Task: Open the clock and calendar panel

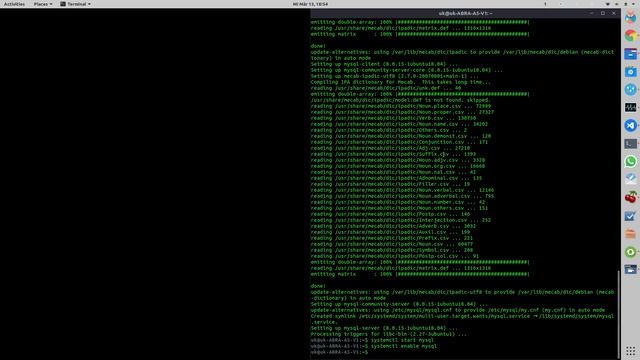Action: point(310,4)
